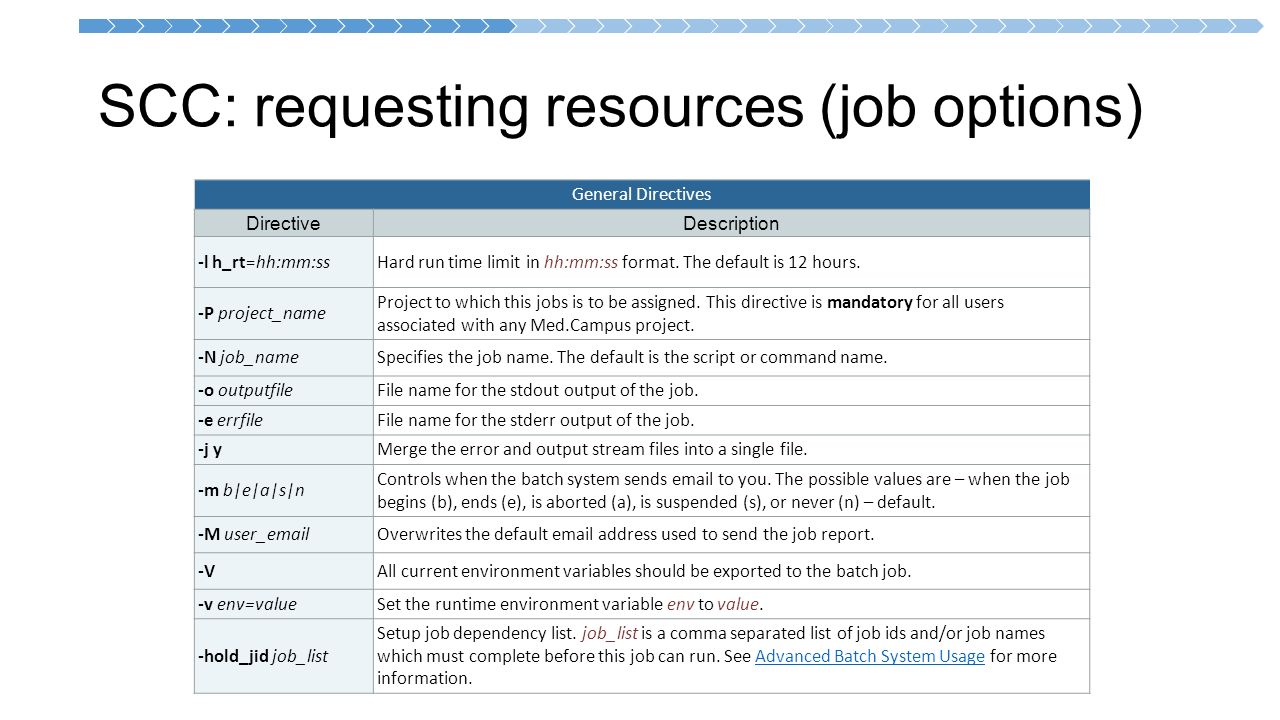Screen dimensions: 1280x720
Task: Select the '-hold_jid job_list' directive cell
Action: click(284, 656)
